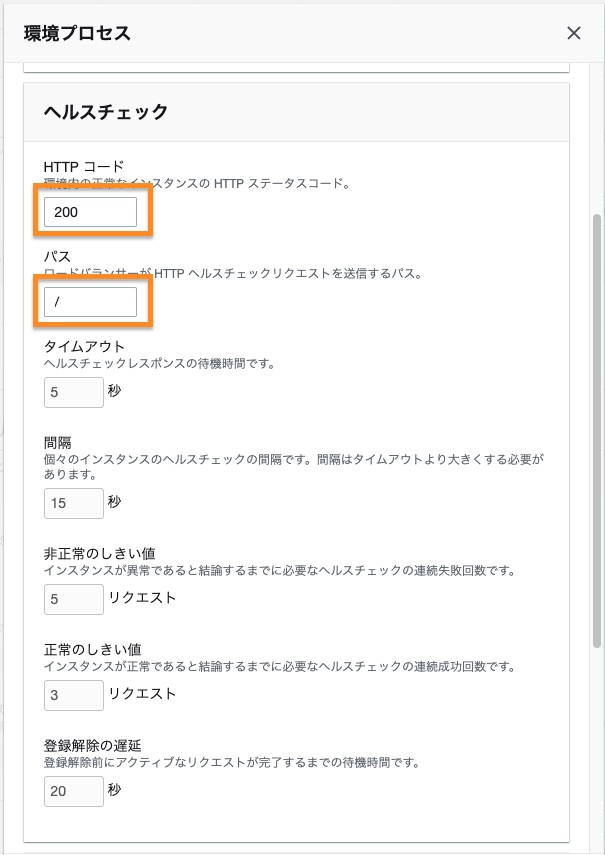Click the ヘルスチェック section header
605x855 pixels.
click(106, 111)
